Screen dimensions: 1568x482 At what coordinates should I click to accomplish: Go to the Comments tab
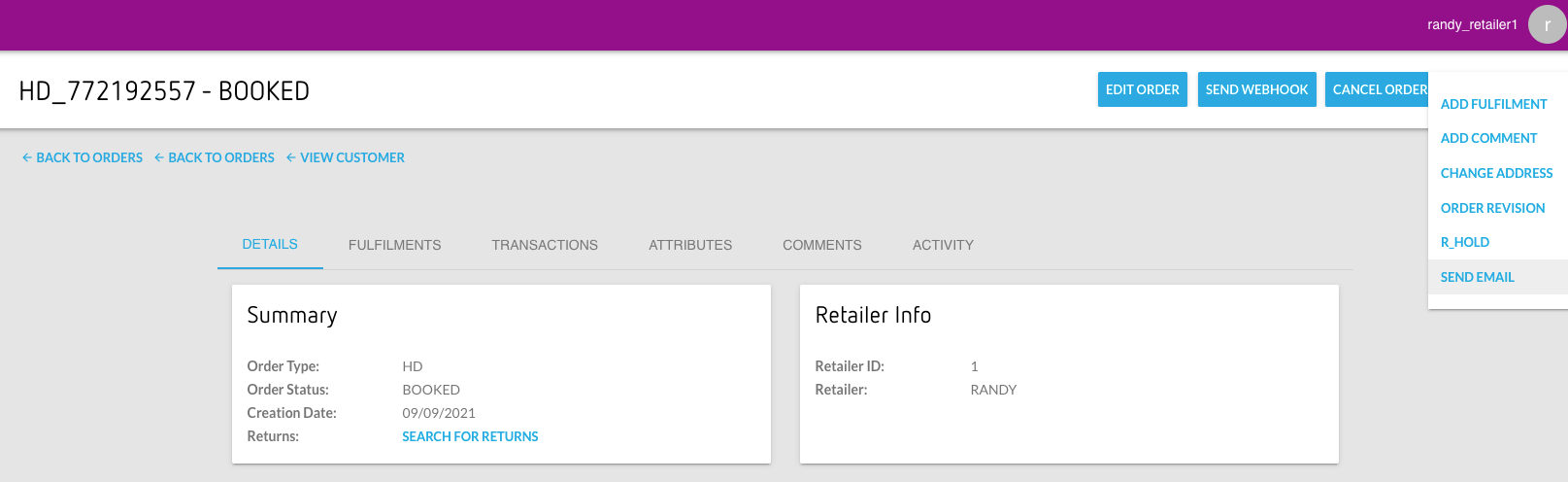click(821, 245)
